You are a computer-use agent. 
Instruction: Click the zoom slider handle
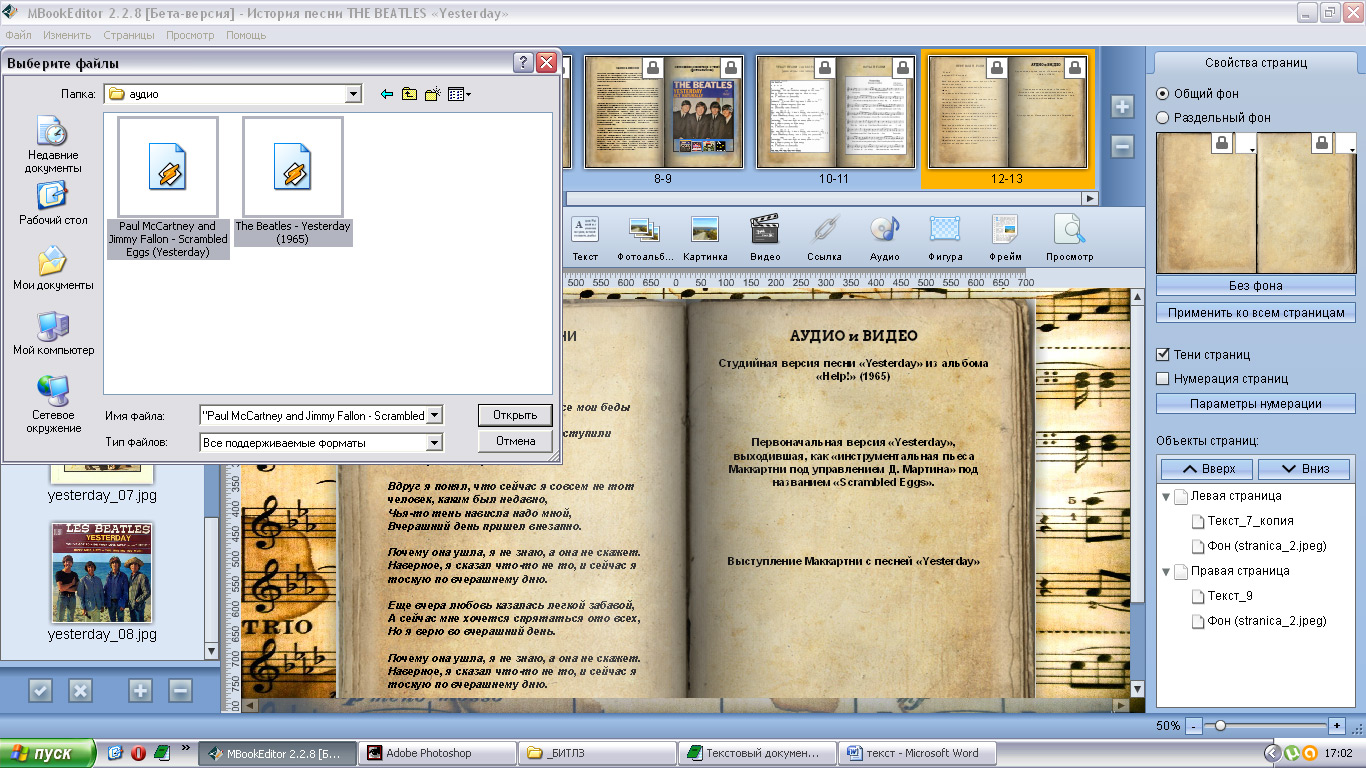1219,725
